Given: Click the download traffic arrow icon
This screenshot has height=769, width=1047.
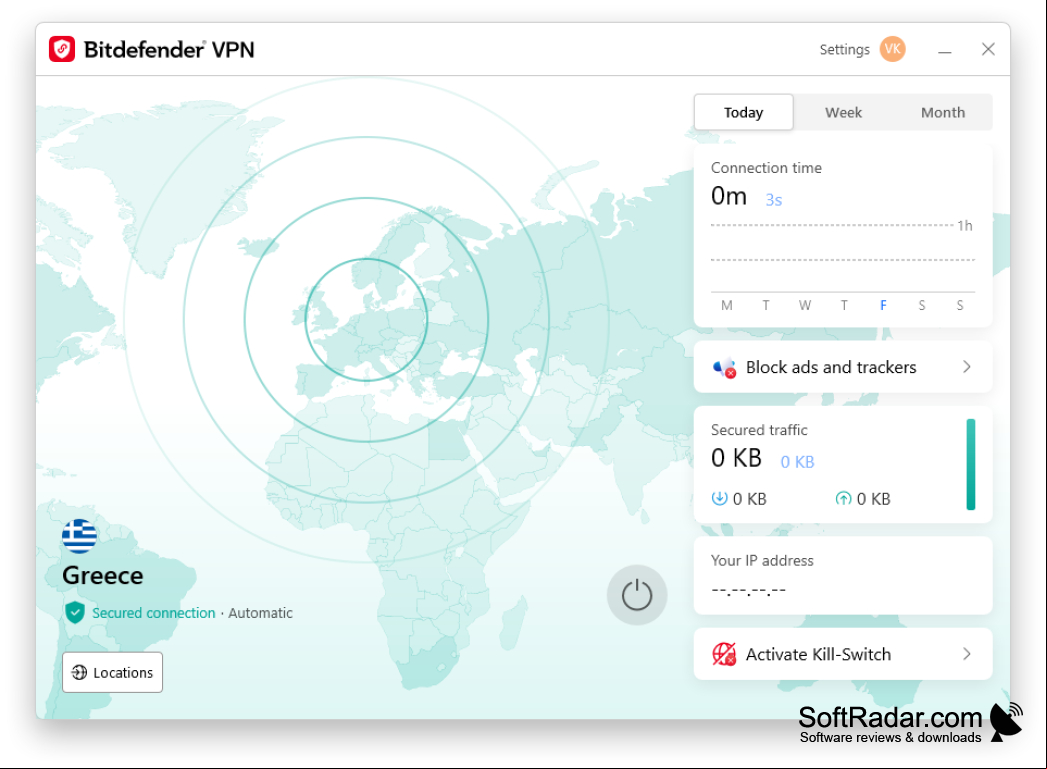Looking at the screenshot, I should 719,498.
